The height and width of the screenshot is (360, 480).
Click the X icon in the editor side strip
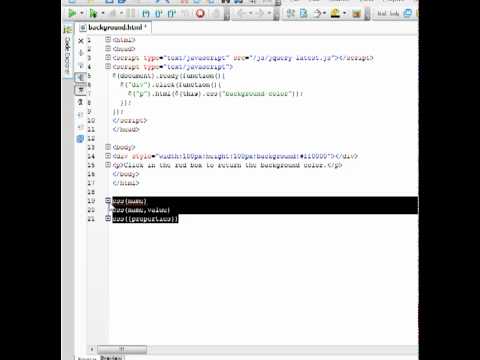pos(81,41)
